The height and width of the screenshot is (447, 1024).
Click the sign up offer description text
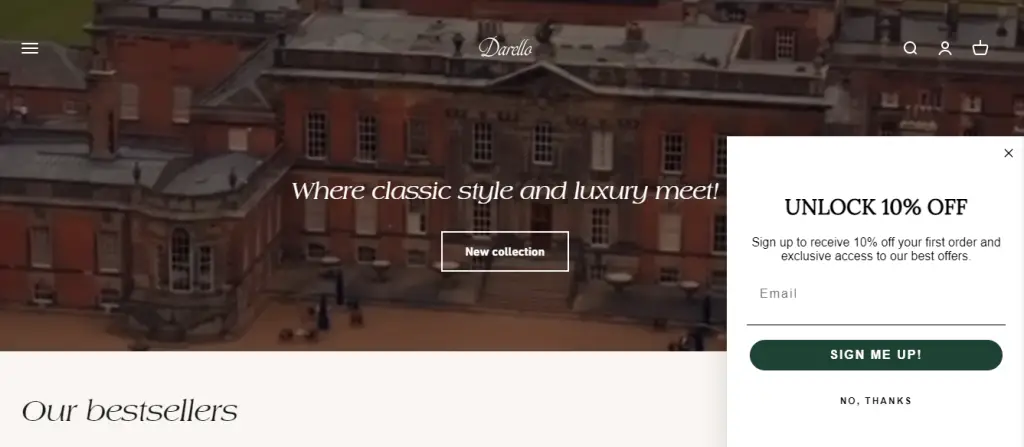click(876, 249)
